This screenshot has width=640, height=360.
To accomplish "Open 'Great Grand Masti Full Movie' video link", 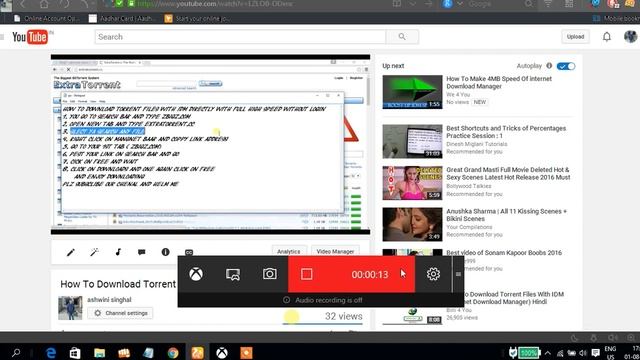I will click(508, 173).
